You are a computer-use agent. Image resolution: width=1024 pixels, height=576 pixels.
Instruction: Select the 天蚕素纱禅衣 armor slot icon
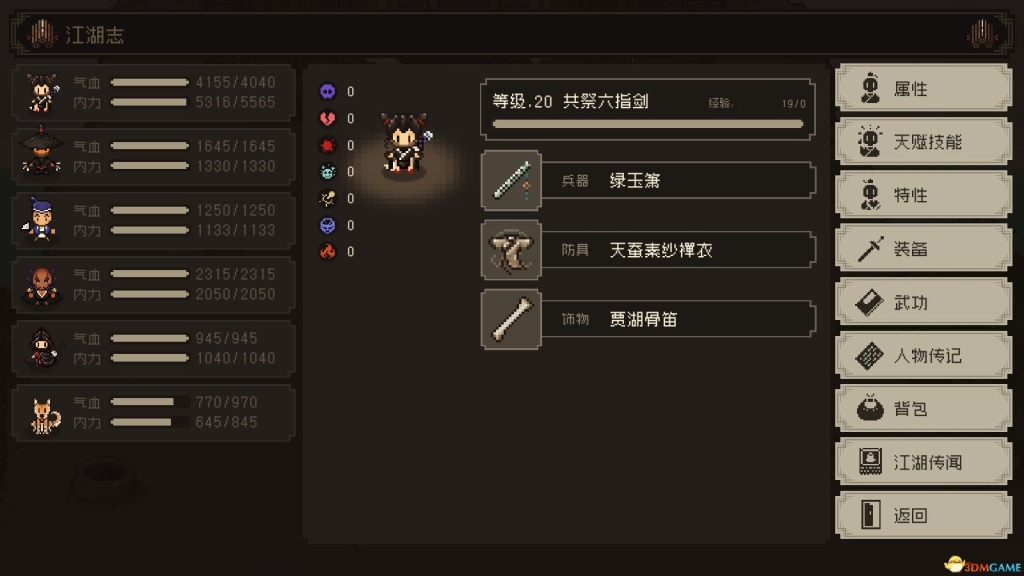click(x=511, y=249)
